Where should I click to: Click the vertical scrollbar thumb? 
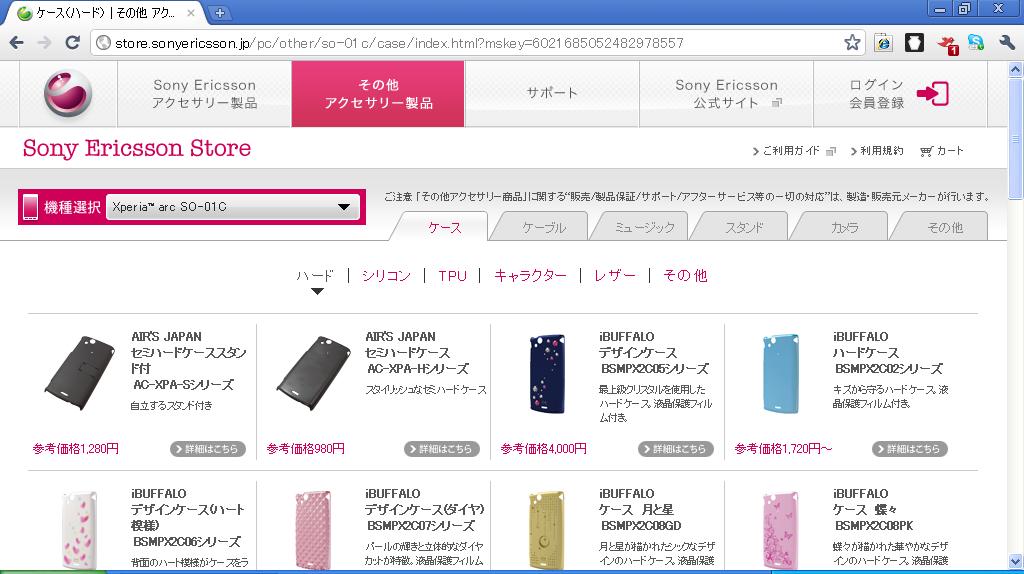coord(1016,138)
